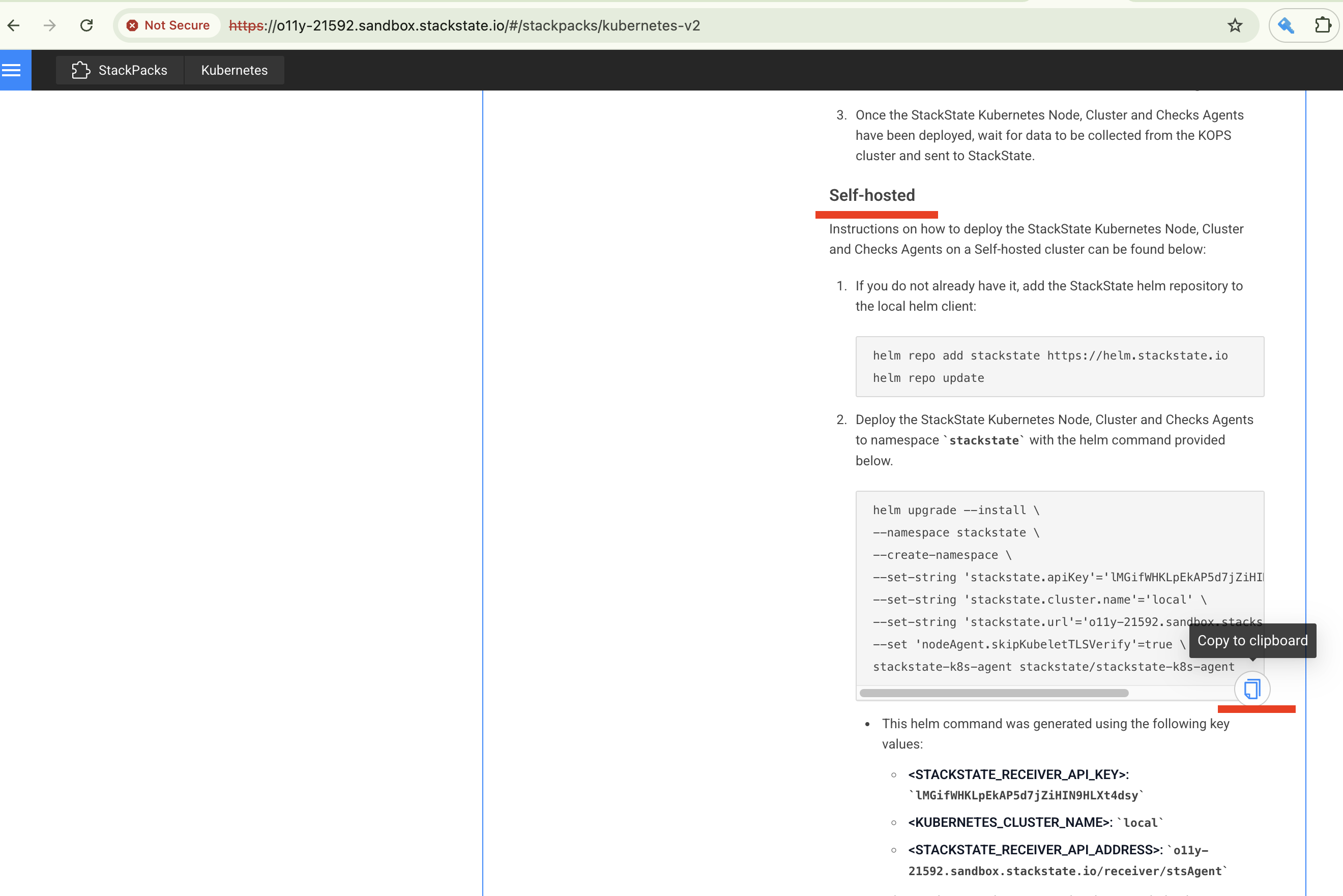Expand site security details via Not Secure badge
The height and width of the screenshot is (896, 1343).
[x=168, y=25]
